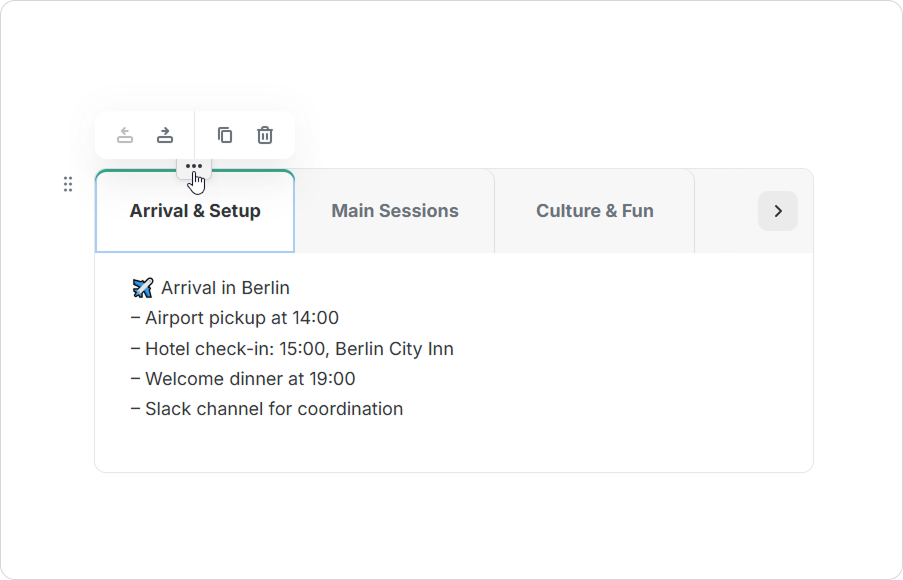Place cursor in 'Airport pickup at 14:00' line

pos(235,318)
